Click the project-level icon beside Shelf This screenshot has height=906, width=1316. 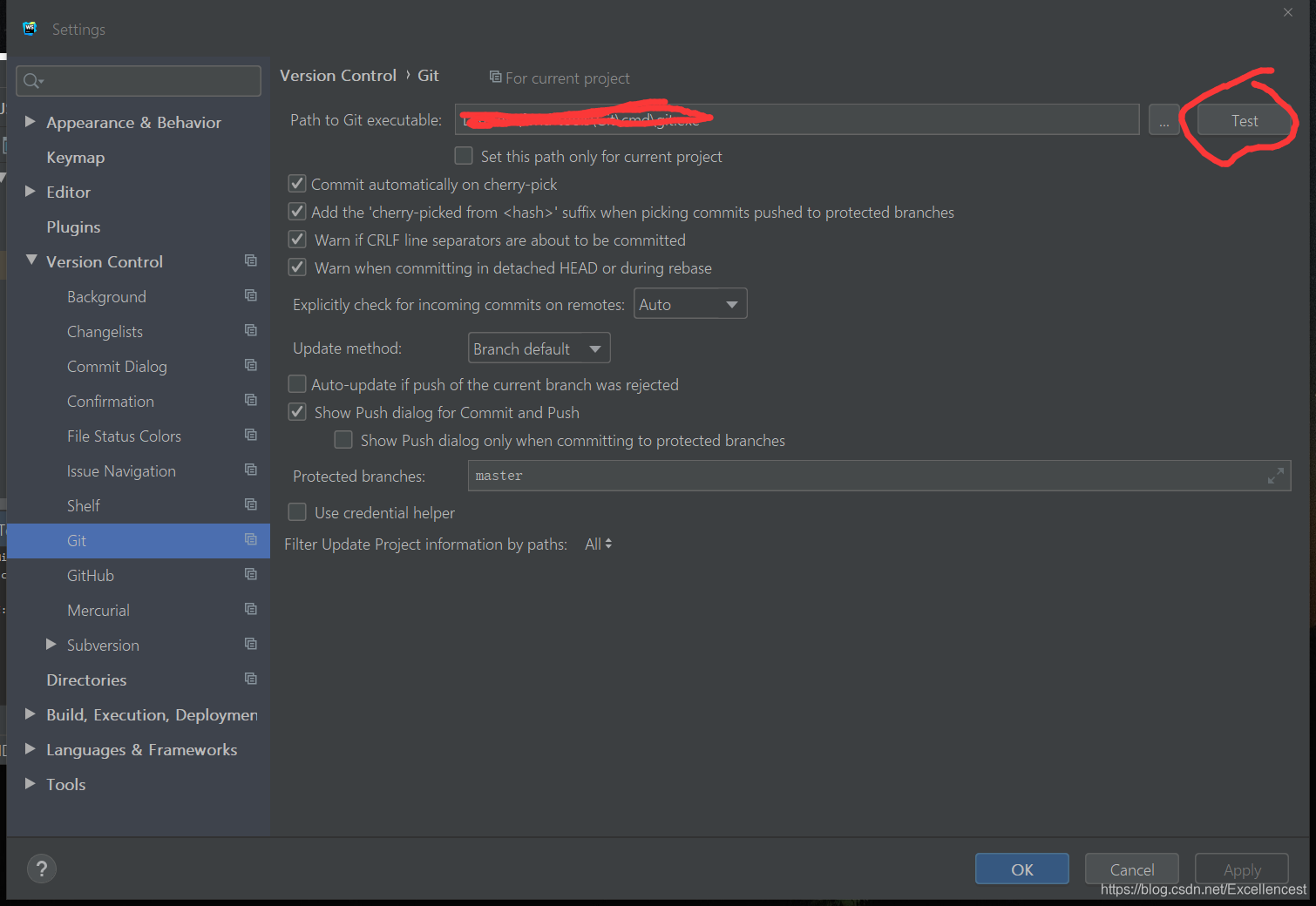(x=251, y=504)
